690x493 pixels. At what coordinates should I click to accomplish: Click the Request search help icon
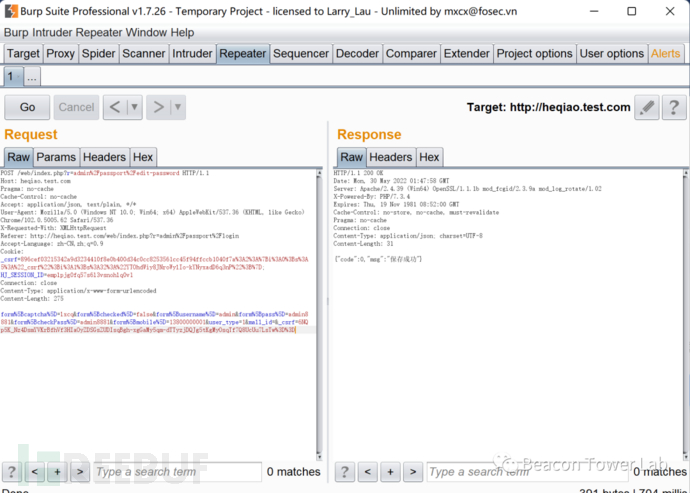(x=12, y=472)
